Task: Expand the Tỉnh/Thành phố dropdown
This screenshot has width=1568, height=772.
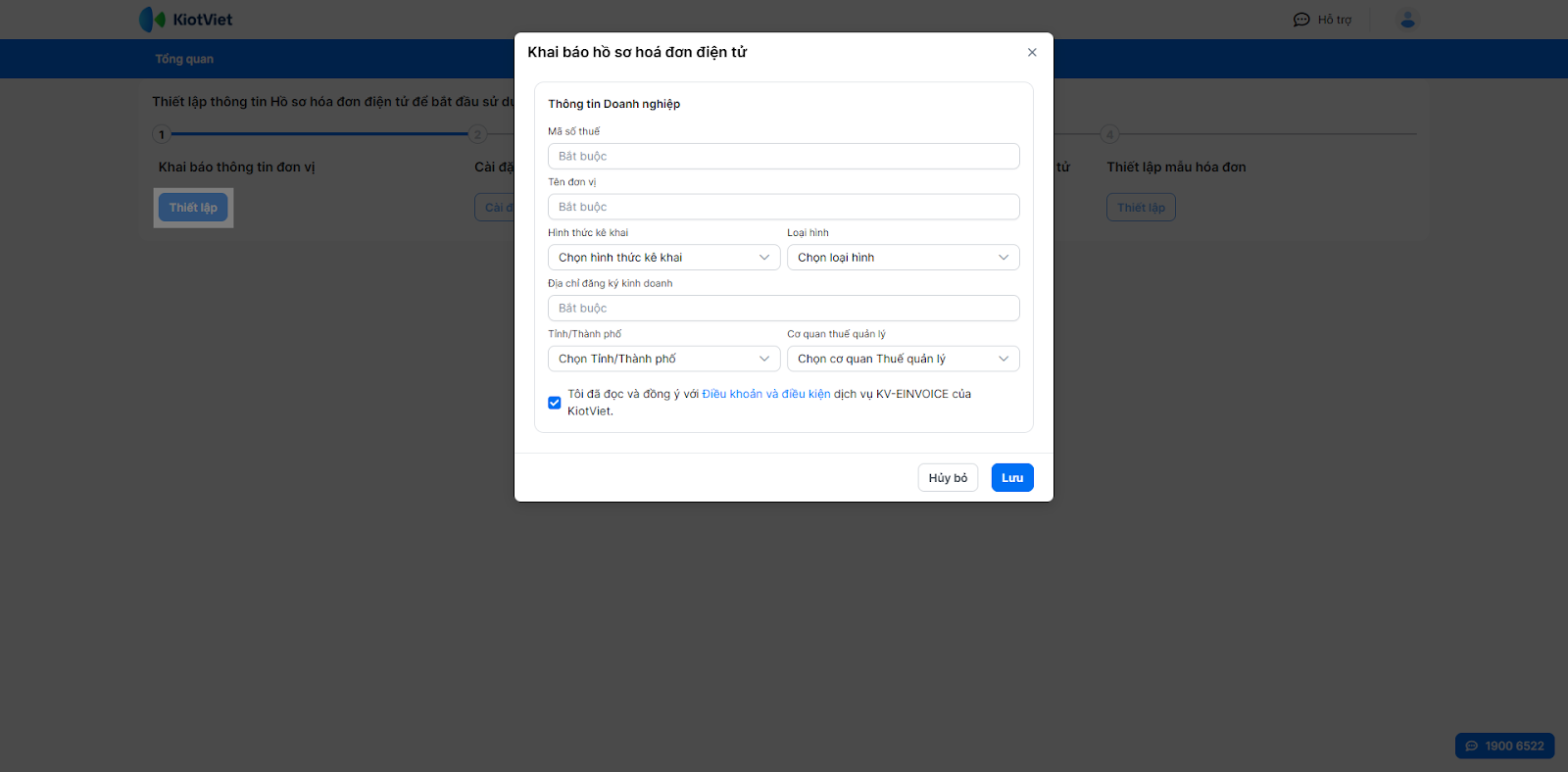Action: tap(663, 359)
